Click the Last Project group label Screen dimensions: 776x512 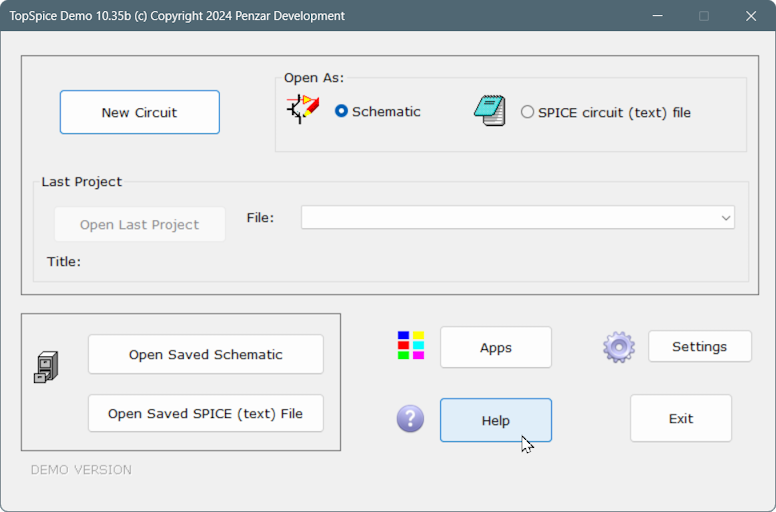[x=82, y=182]
